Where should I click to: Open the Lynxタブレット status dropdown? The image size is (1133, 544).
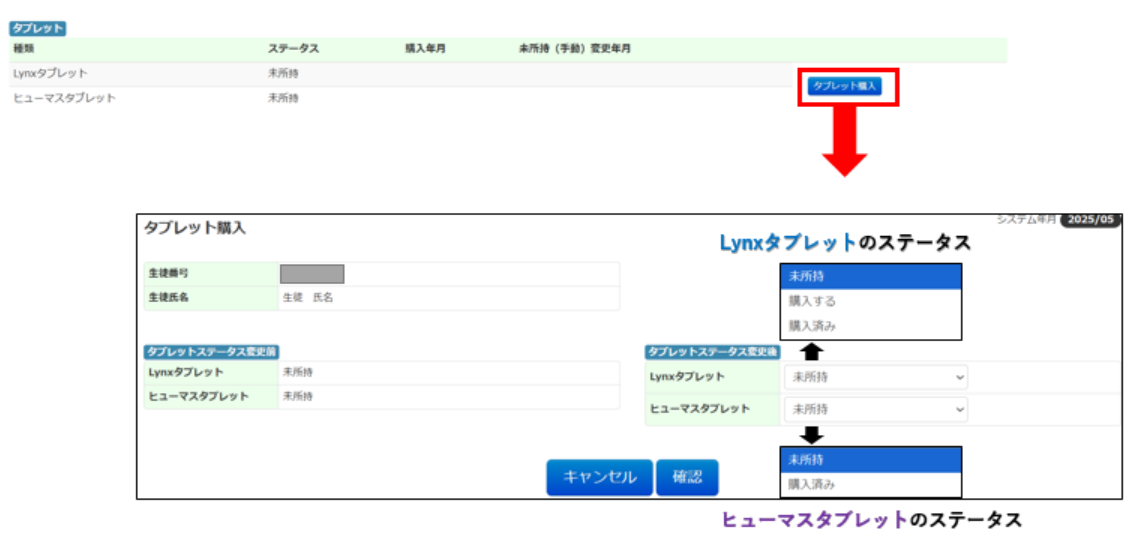(x=875, y=377)
